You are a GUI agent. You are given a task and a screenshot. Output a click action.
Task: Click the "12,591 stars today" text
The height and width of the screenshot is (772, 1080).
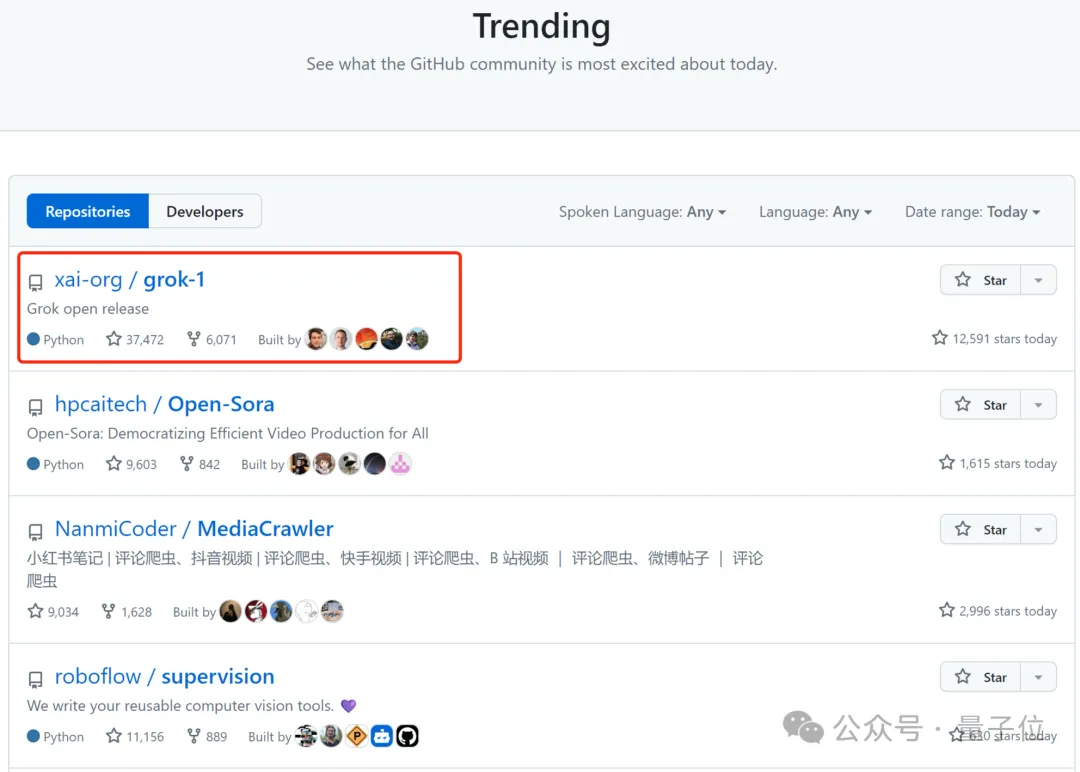1004,339
